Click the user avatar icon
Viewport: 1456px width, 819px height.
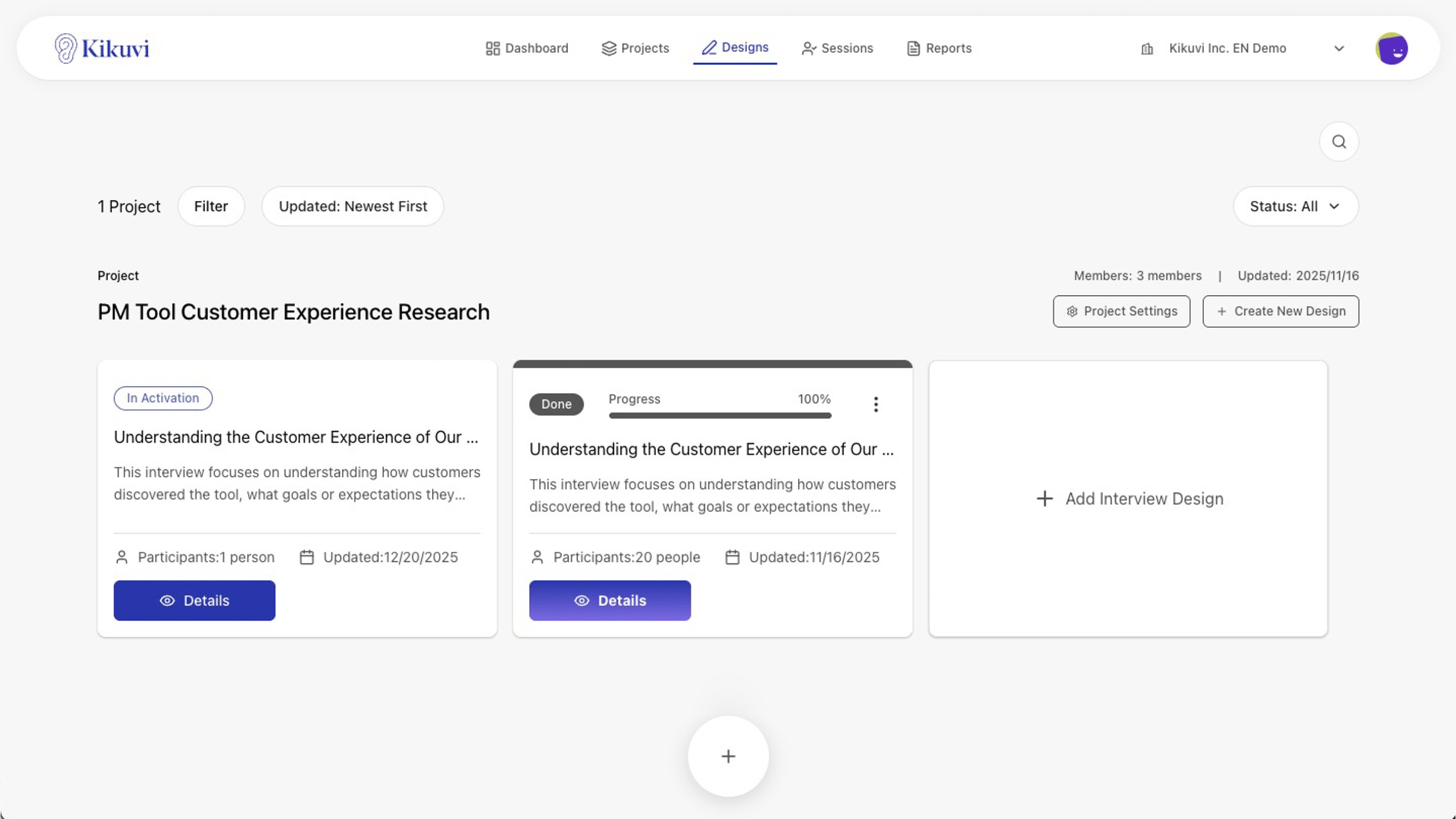tap(1391, 49)
